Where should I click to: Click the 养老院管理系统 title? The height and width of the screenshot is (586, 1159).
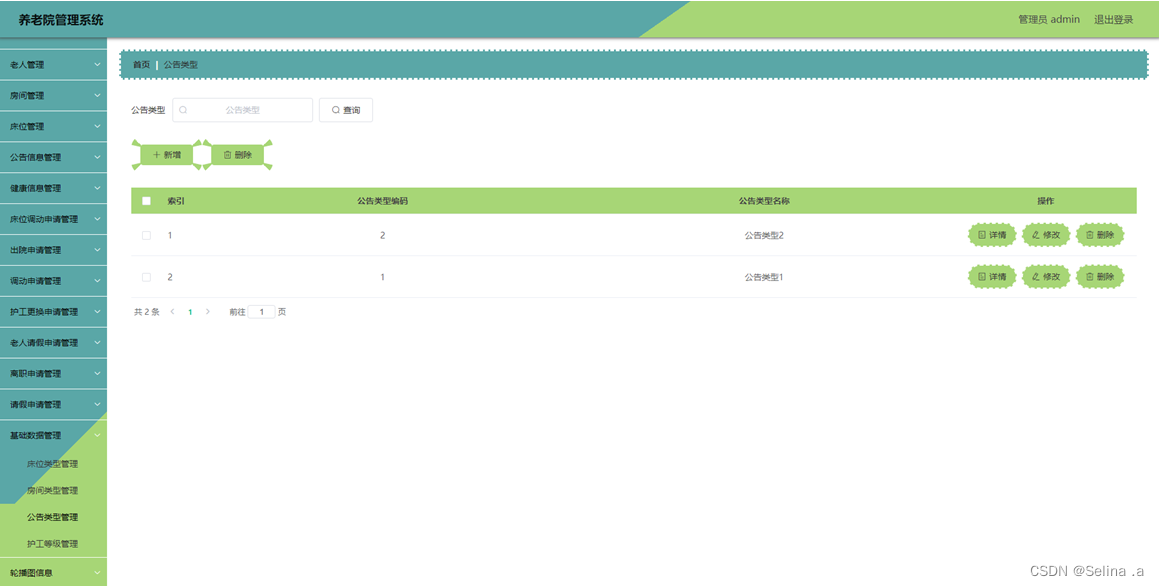[x=61, y=20]
